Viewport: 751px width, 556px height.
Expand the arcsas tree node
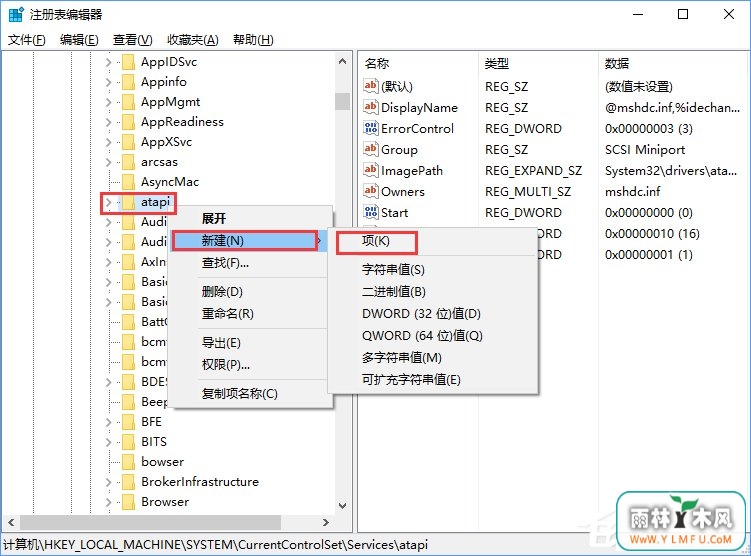click(x=109, y=162)
